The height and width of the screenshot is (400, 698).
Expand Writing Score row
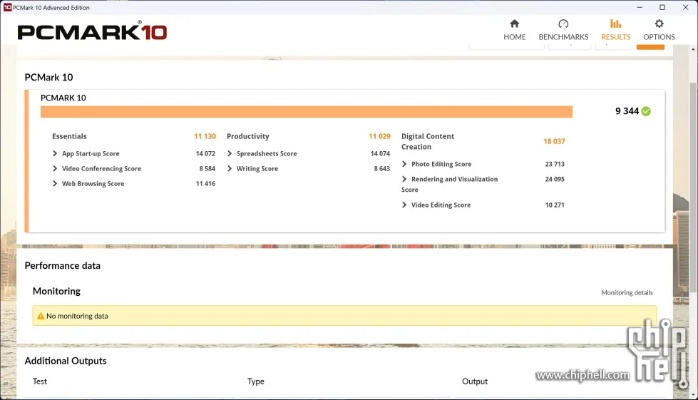point(230,169)
